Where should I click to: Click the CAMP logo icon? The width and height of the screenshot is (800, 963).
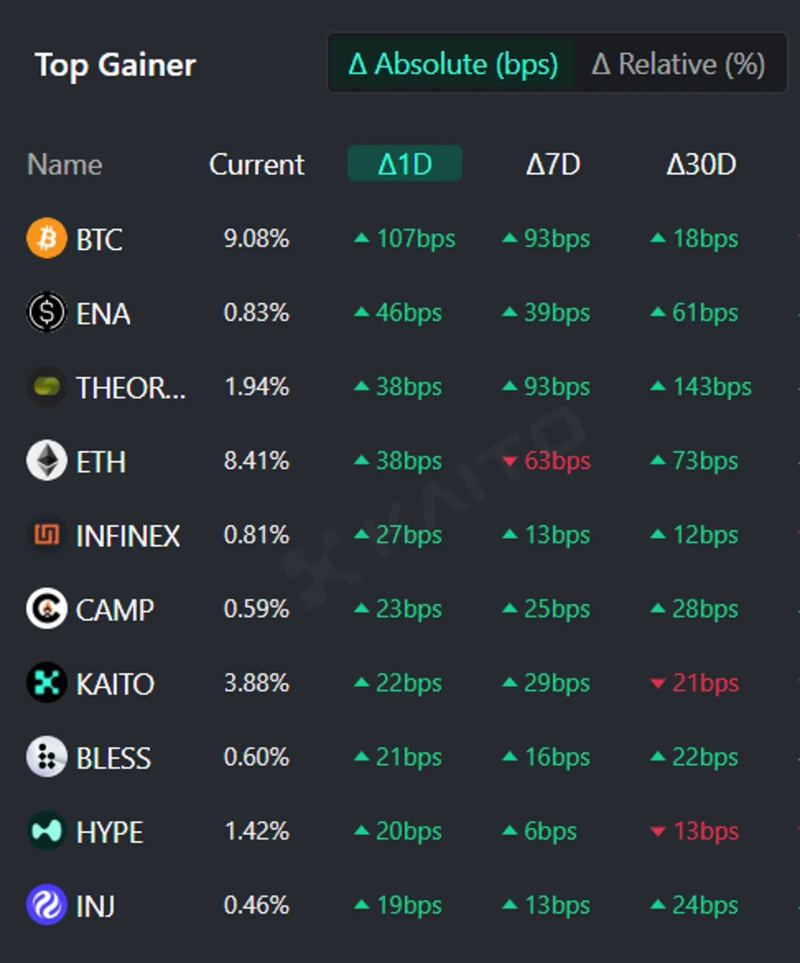point(46,609)
